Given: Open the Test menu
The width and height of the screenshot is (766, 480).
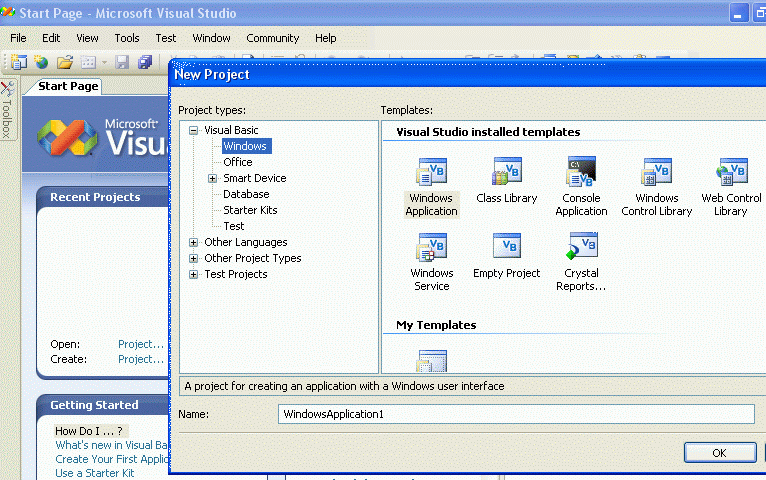Looking at the screenshot, I should (166, 38).
